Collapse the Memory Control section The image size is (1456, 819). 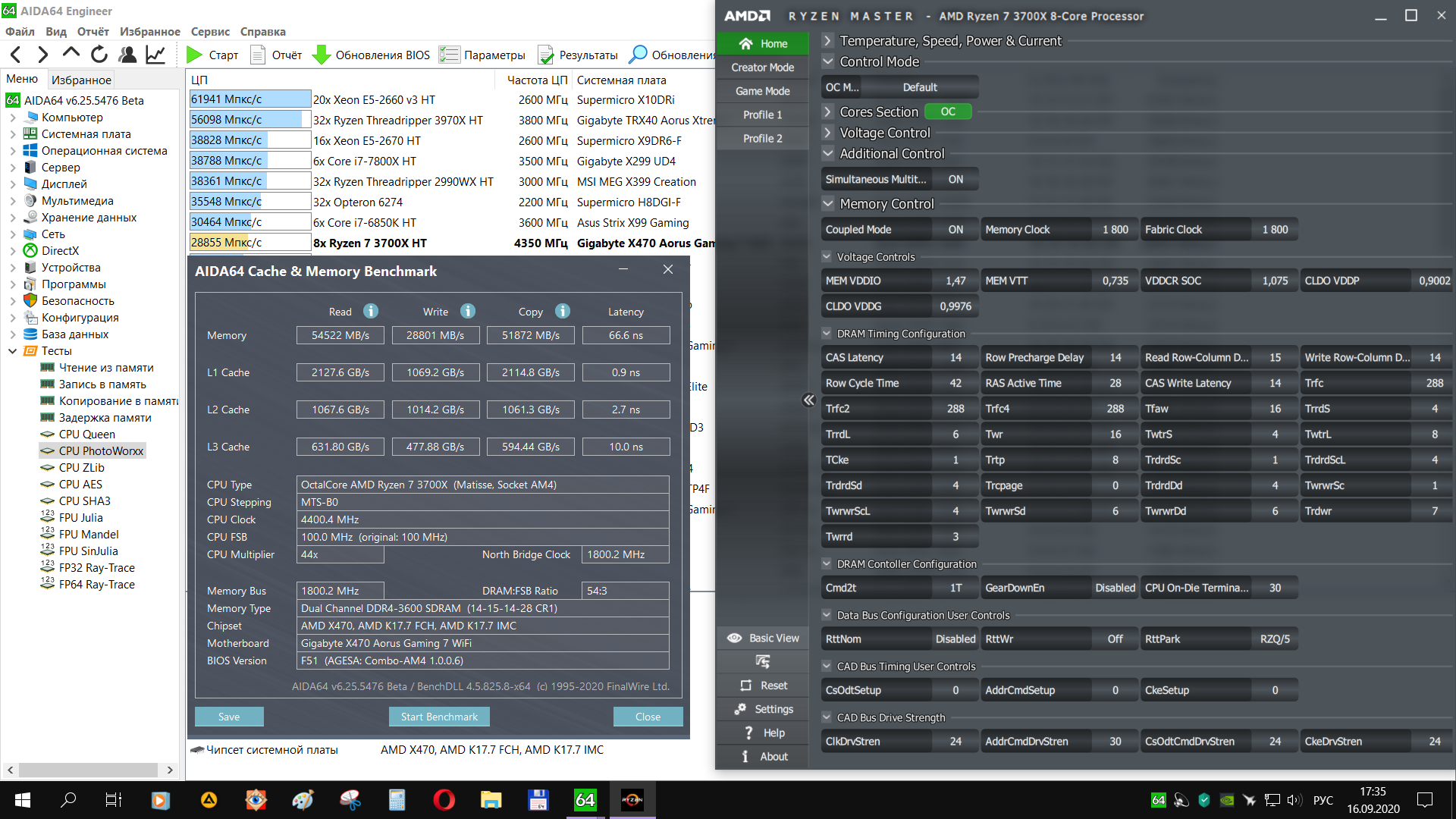(x=828, y=204)
